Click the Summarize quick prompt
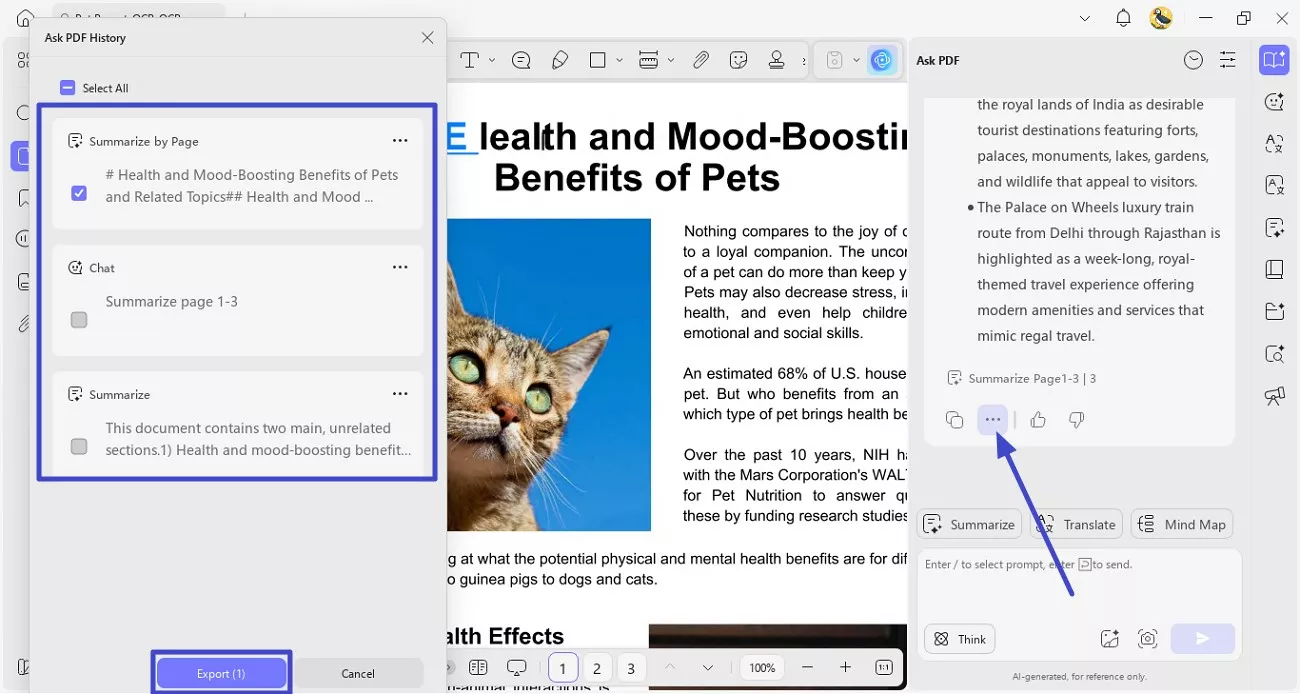 [969, 524]
